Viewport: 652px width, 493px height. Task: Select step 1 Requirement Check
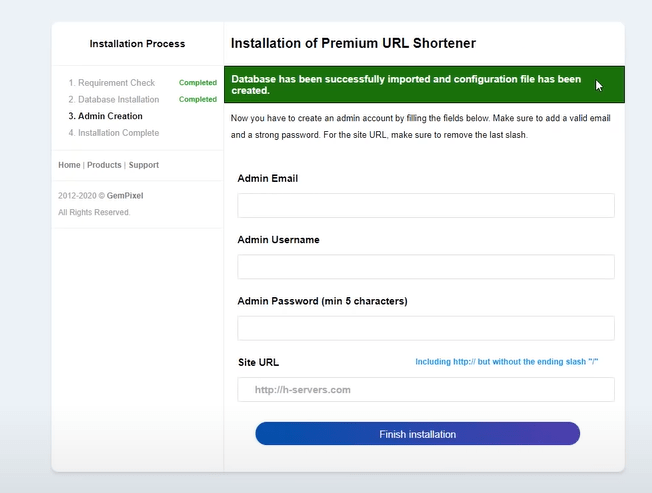(111, 83)
